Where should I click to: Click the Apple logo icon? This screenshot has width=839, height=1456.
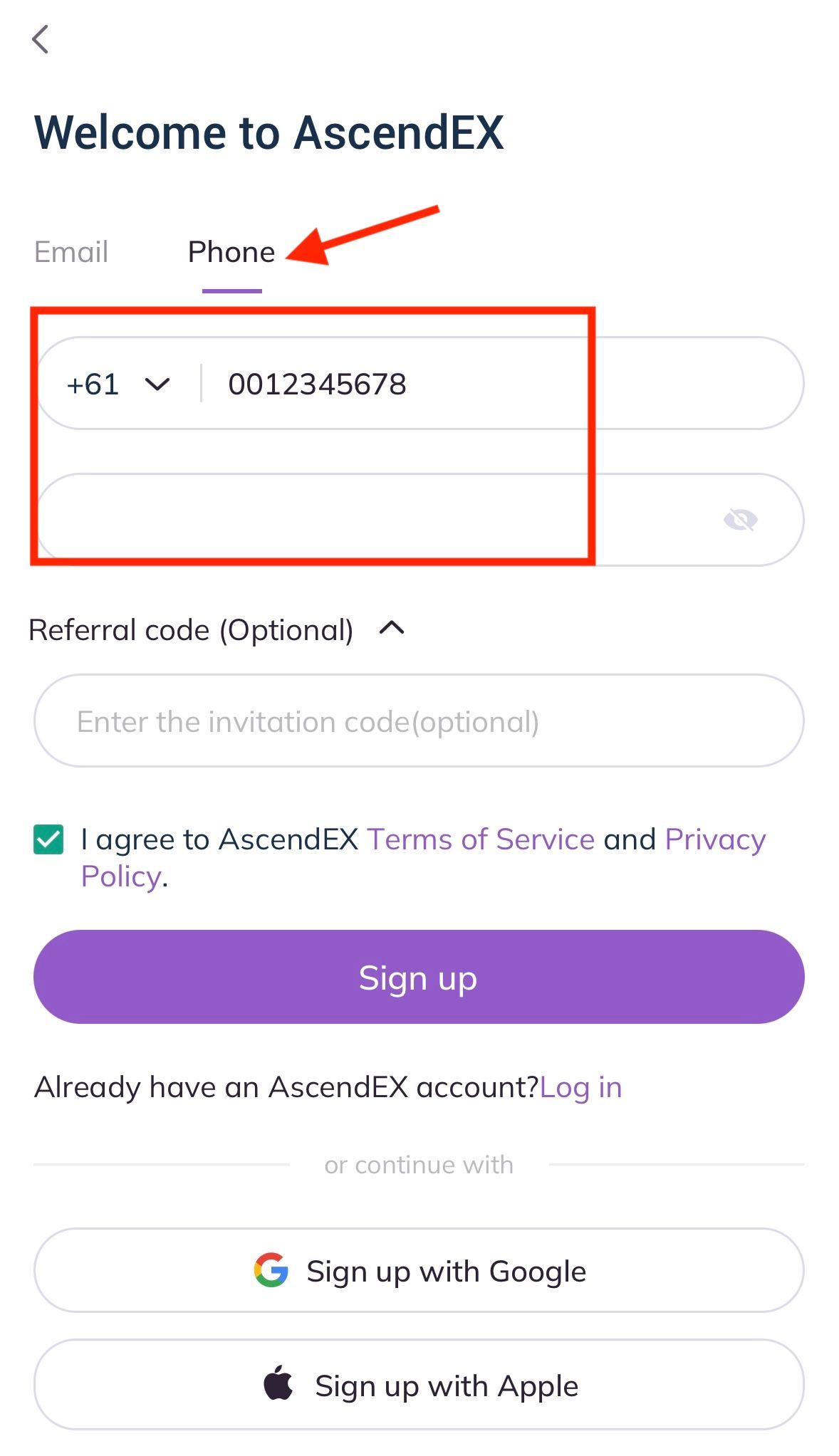click(x=278, y=1383)
